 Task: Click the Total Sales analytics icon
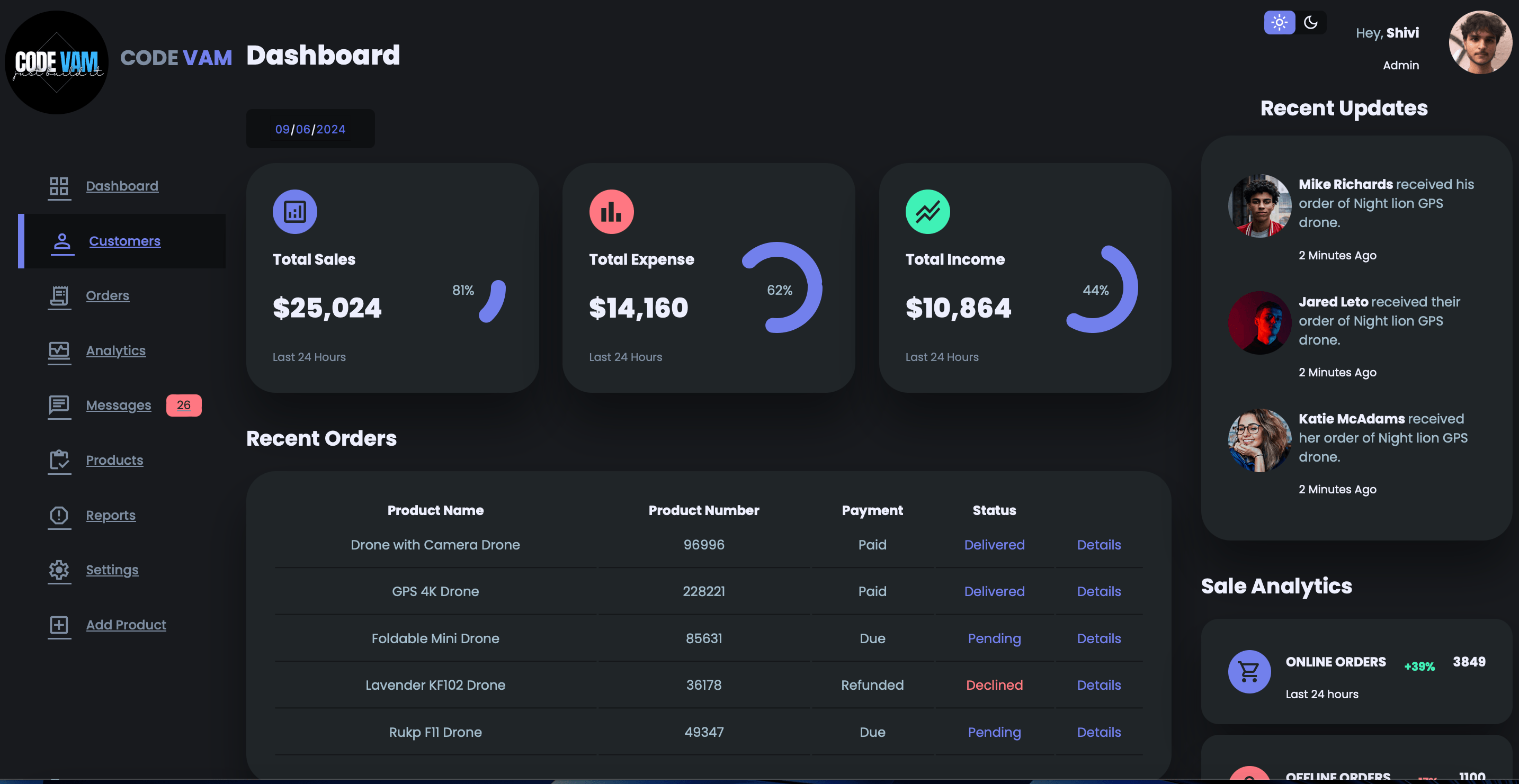[295, 212]
